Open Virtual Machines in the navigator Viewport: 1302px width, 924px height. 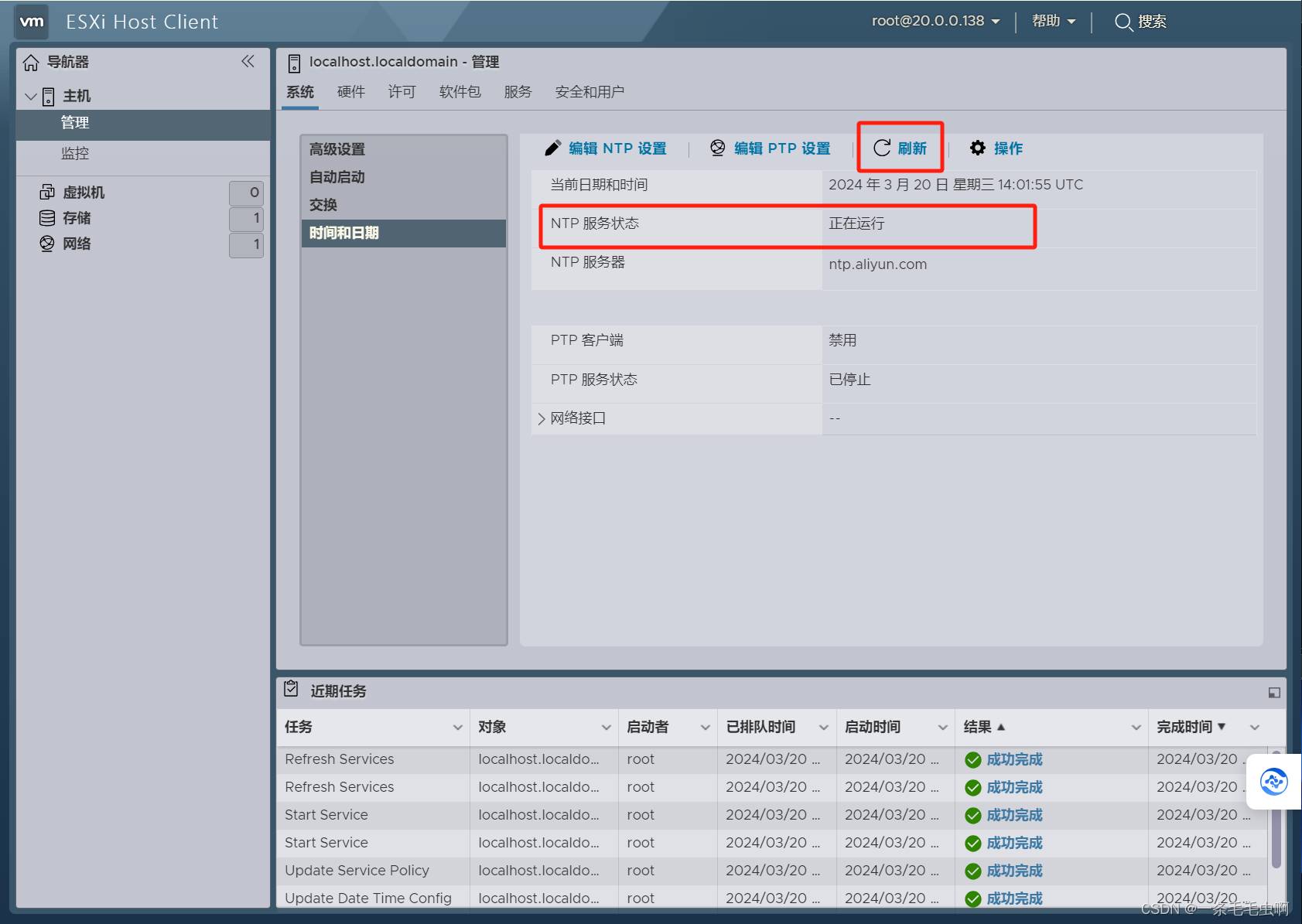click(84, 193)
